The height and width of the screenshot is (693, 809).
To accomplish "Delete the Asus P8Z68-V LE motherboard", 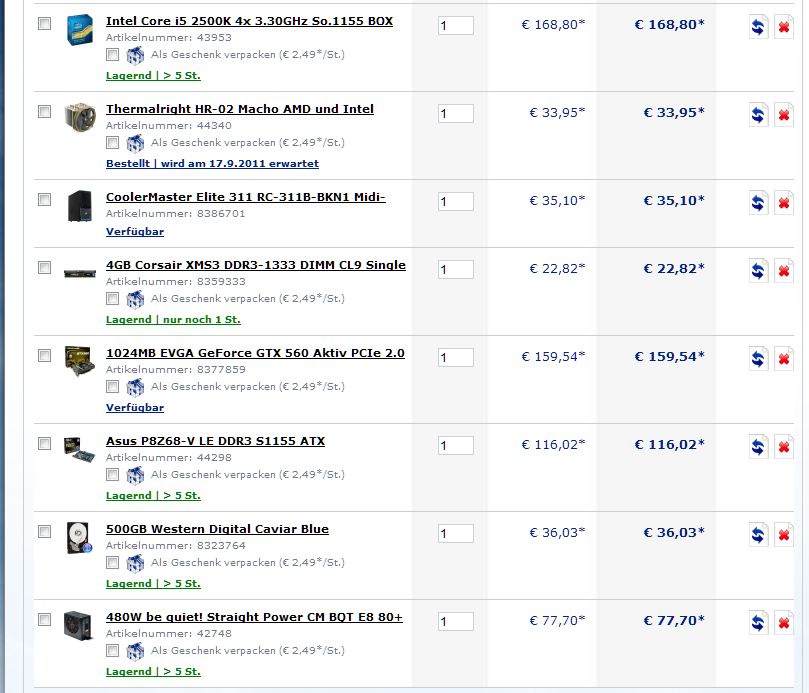I will [x=784, y=447].
